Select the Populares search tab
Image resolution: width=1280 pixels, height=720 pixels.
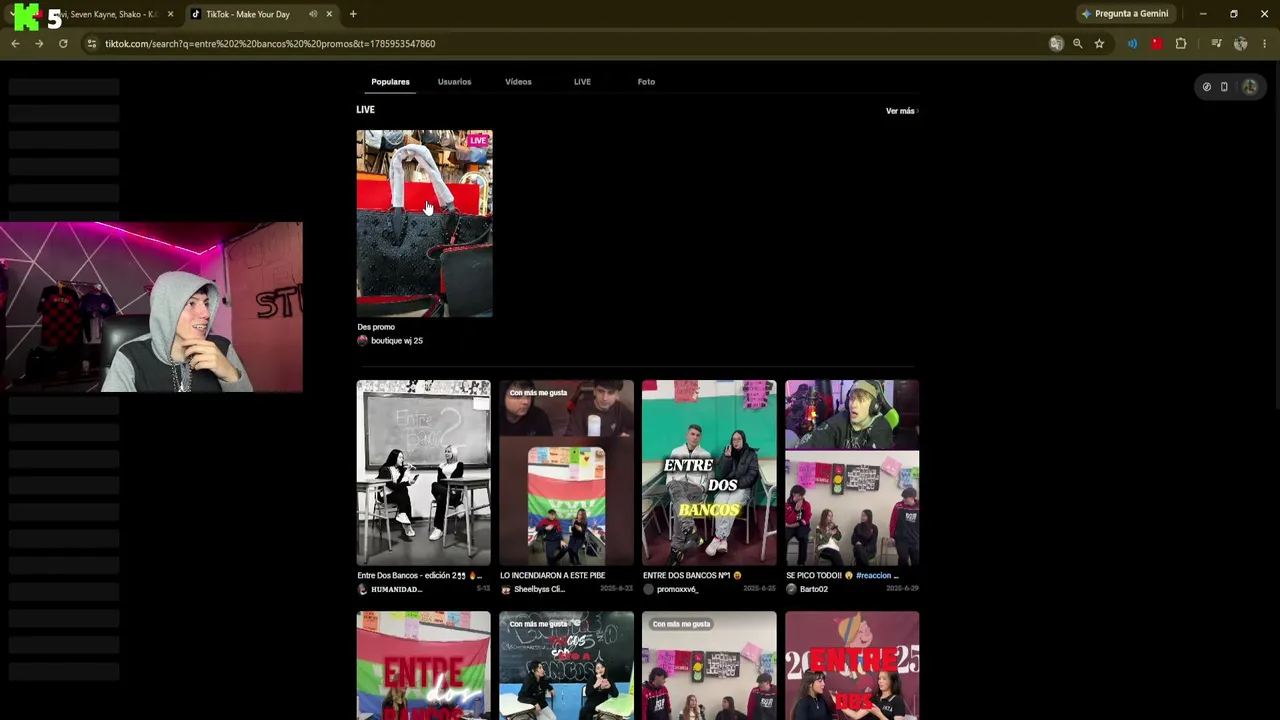point(390,82)
